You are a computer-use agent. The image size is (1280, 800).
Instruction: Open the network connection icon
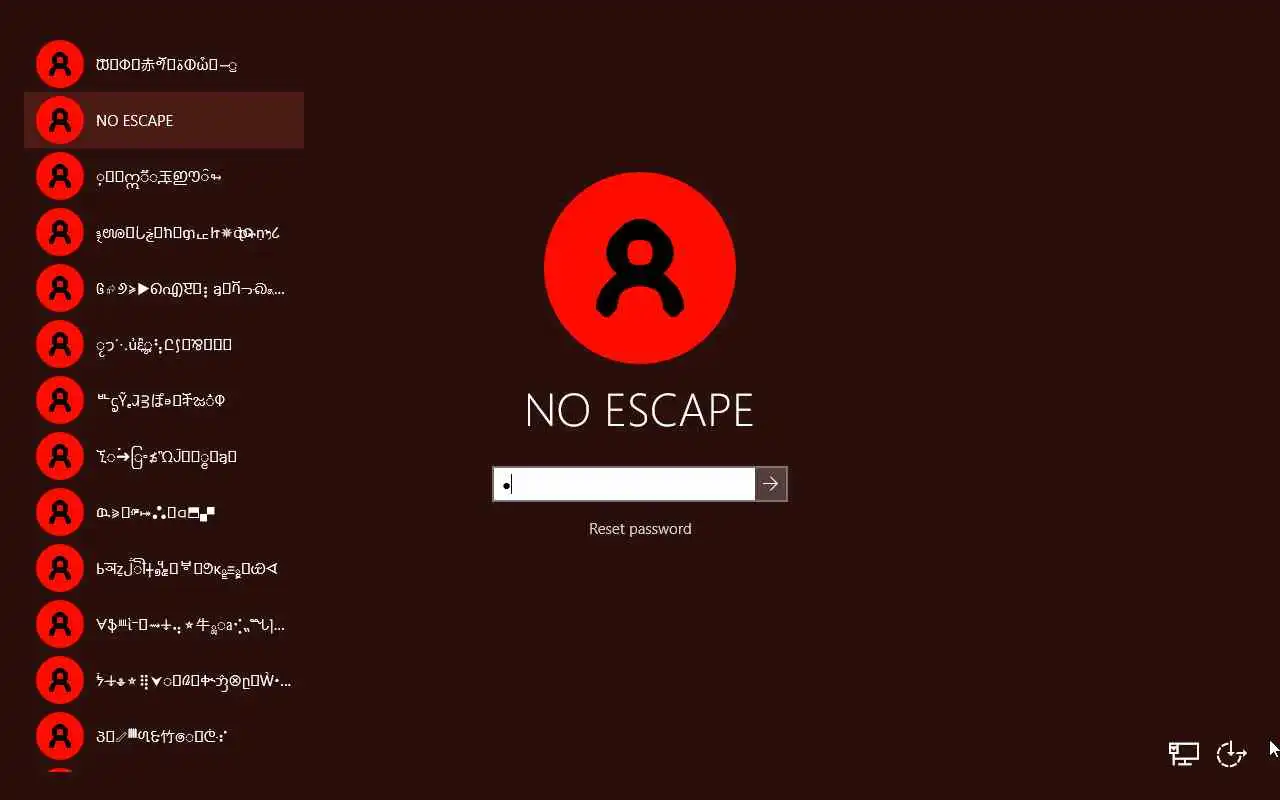[1184, 753]
